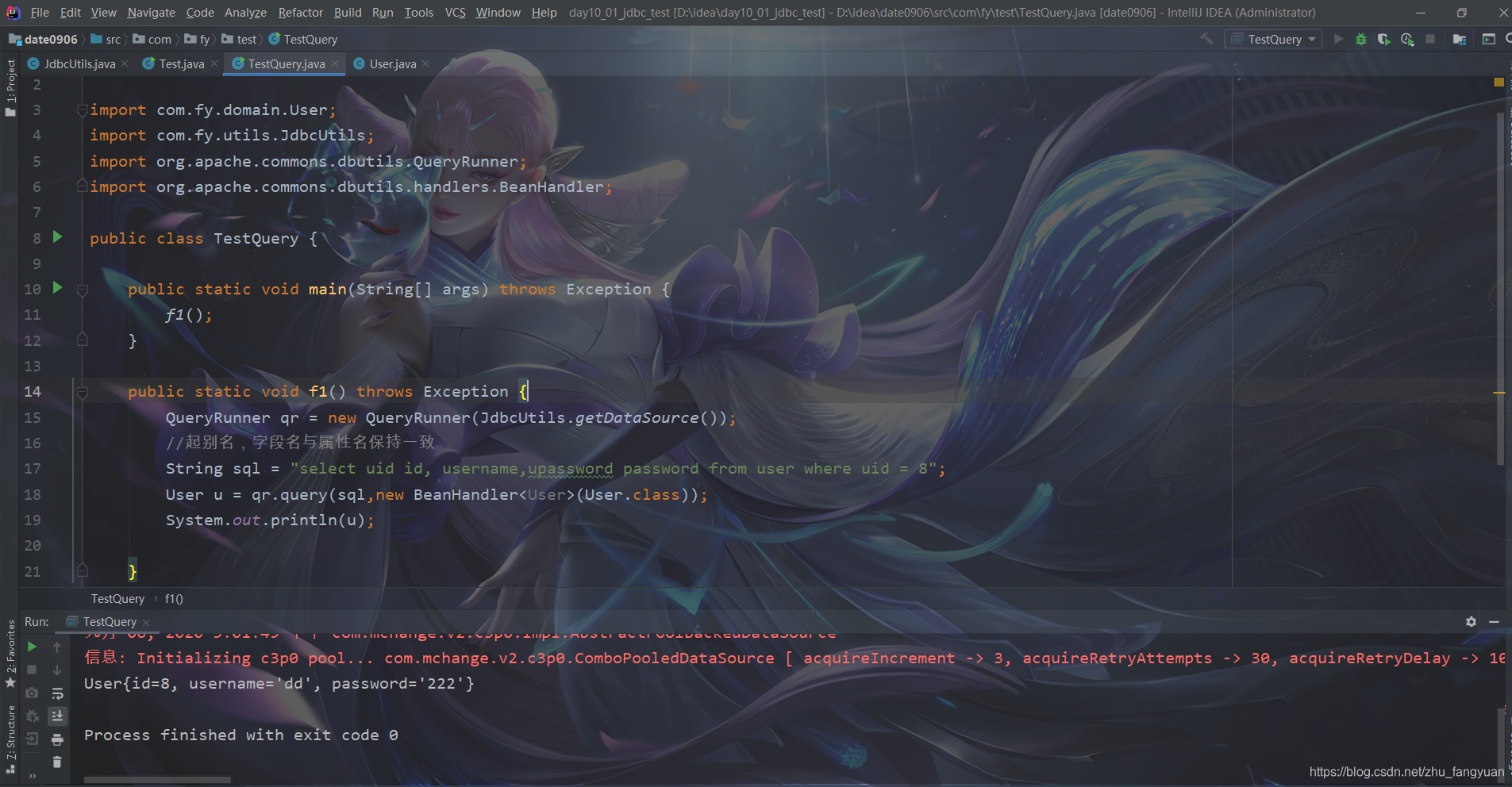
Task: Switch to the Test.java tab
Action: pos(182,63)
